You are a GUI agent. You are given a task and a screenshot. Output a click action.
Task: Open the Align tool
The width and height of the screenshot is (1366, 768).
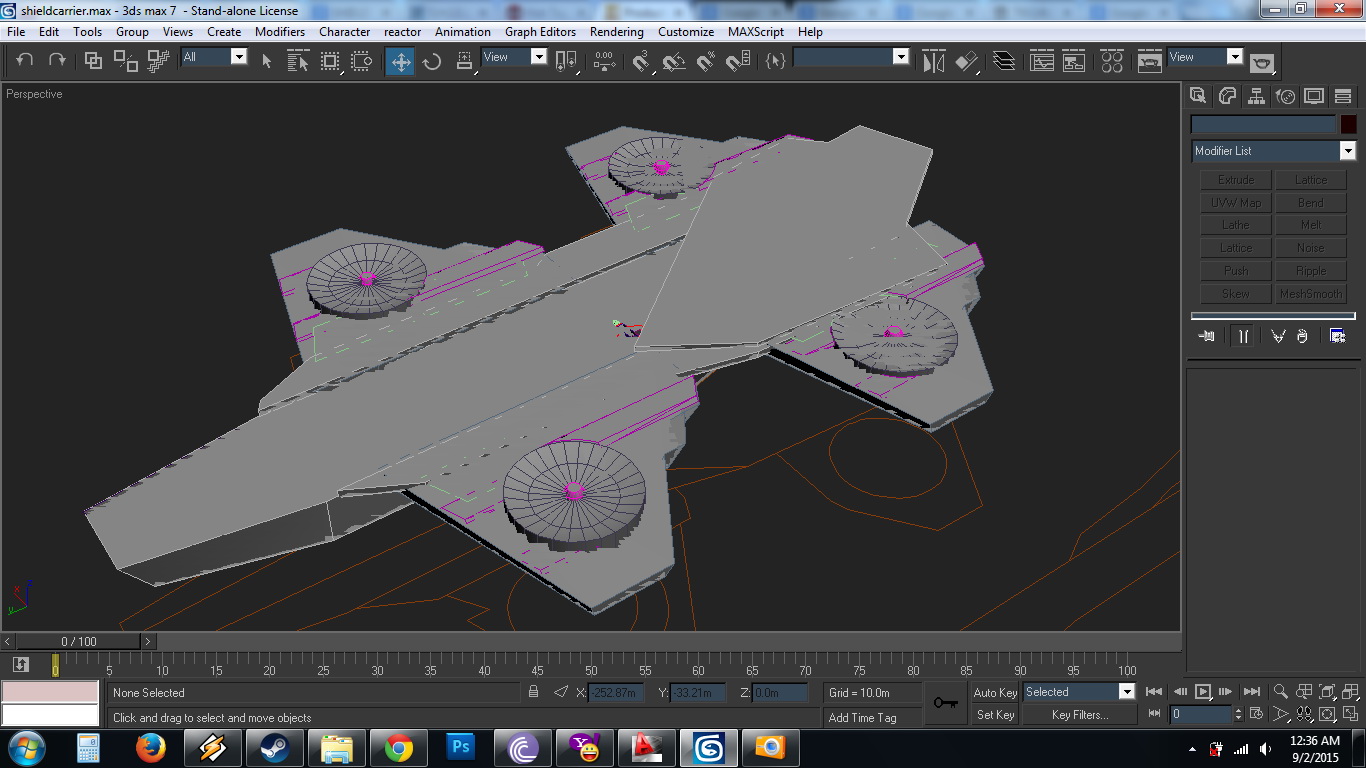pos(966,61)
